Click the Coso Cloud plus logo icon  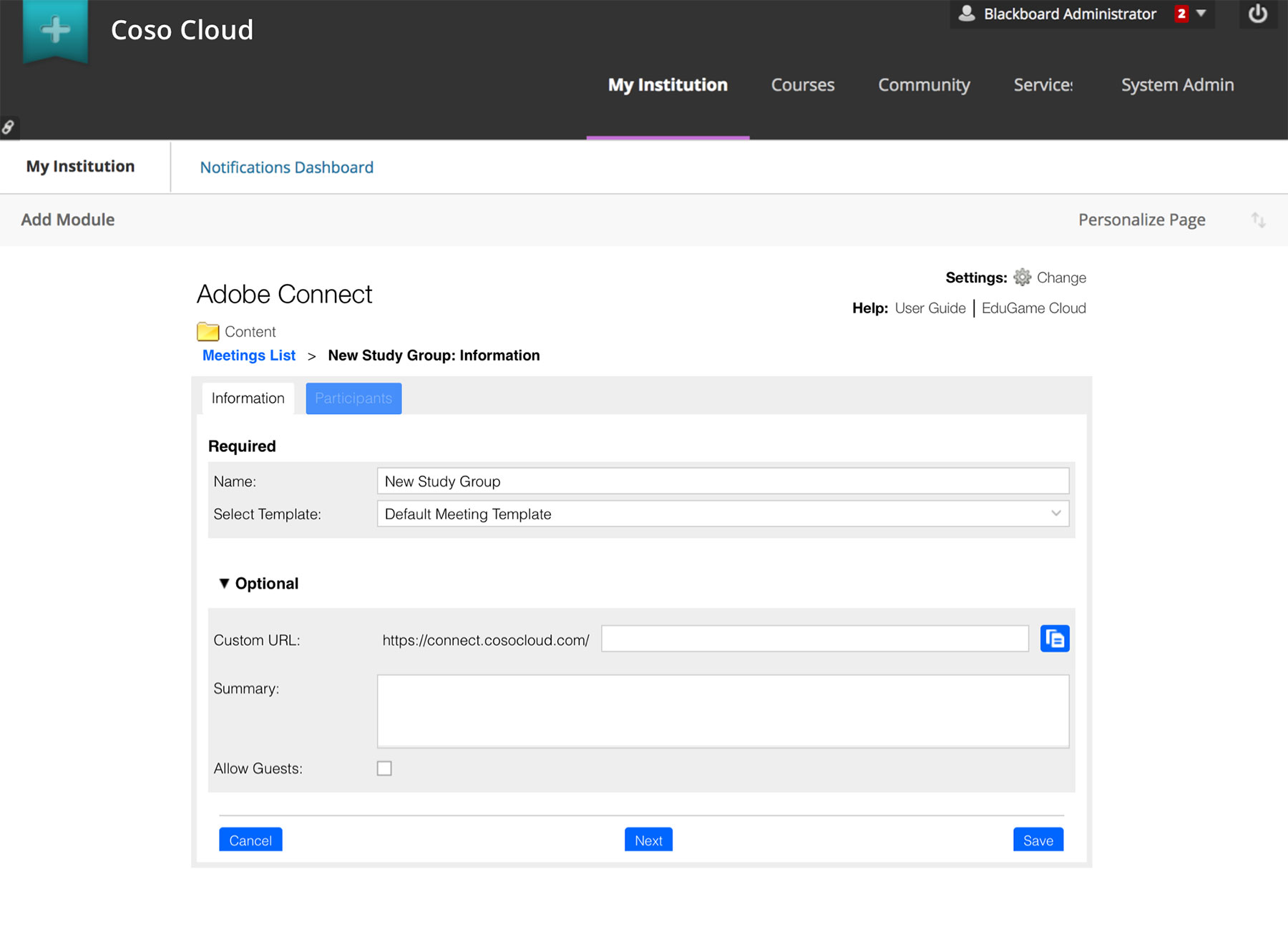coord(56,31)
